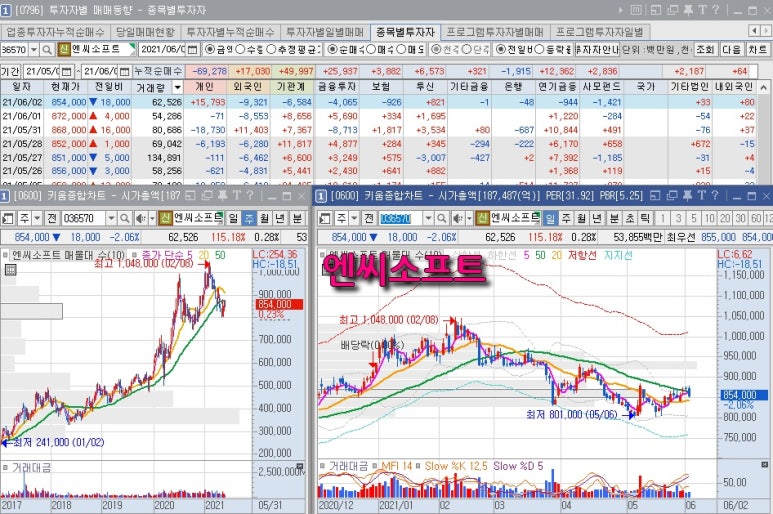Switch to 업종투자자누적순매수 tab
Screen dimensions: 773x514
pyautogui.click(x=55, y=32)
